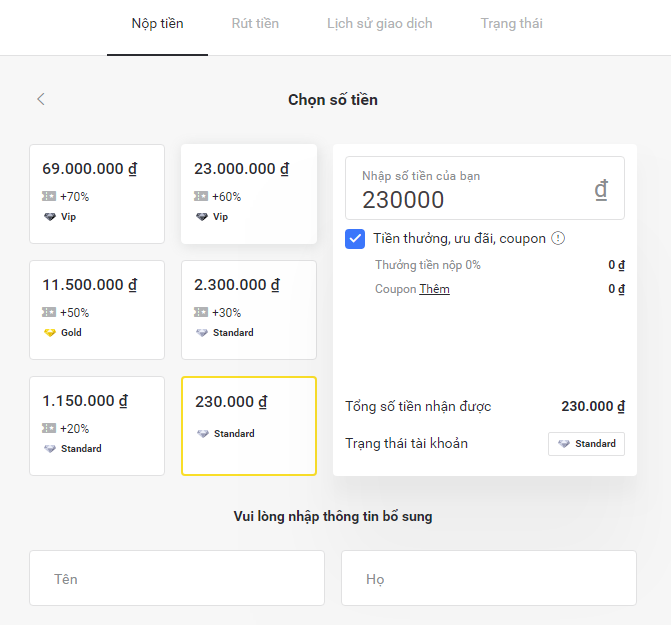Click the +30% bonus ticket icon

coord(201,313)
